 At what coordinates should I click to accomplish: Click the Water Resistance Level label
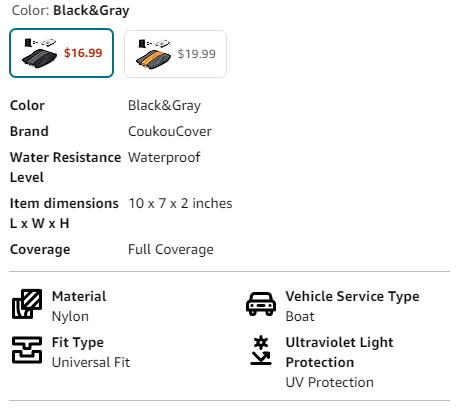[x=65, y=167]
